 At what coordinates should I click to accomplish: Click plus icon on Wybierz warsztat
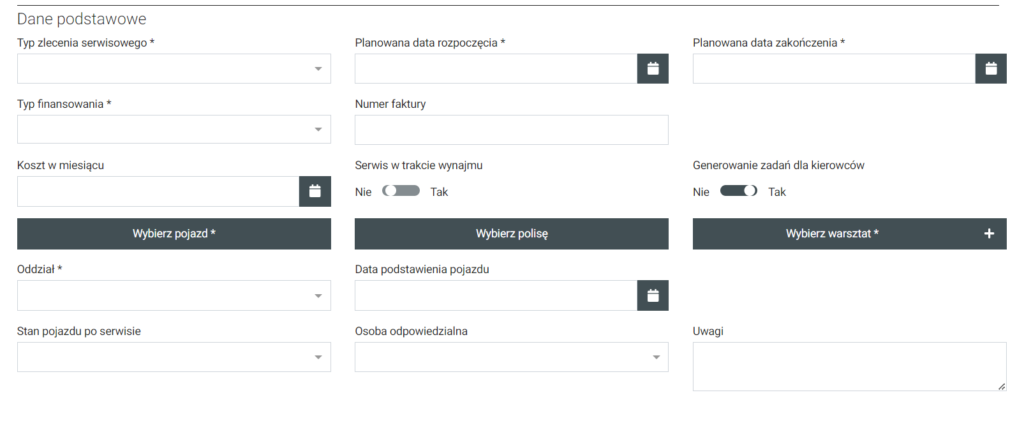[x=989, y=233]
